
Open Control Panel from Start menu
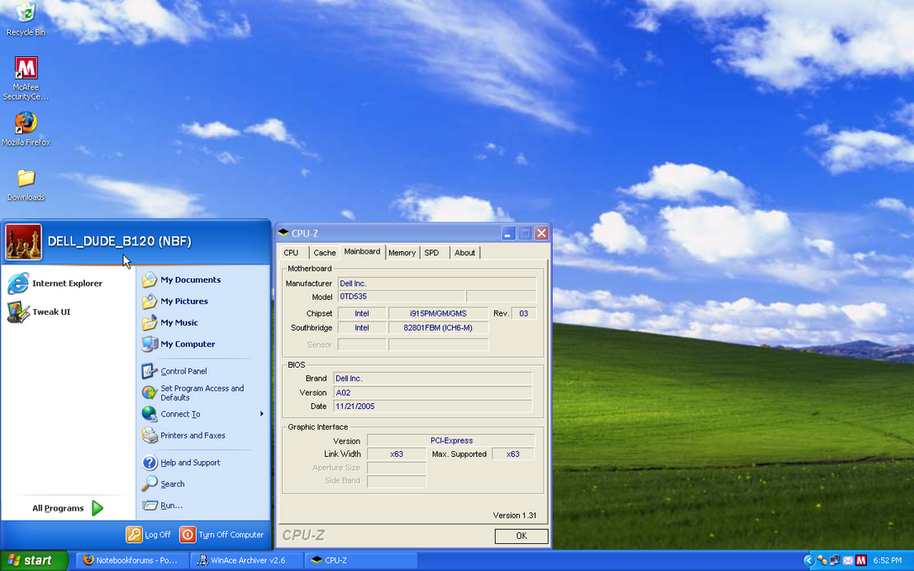click(174, 371)
